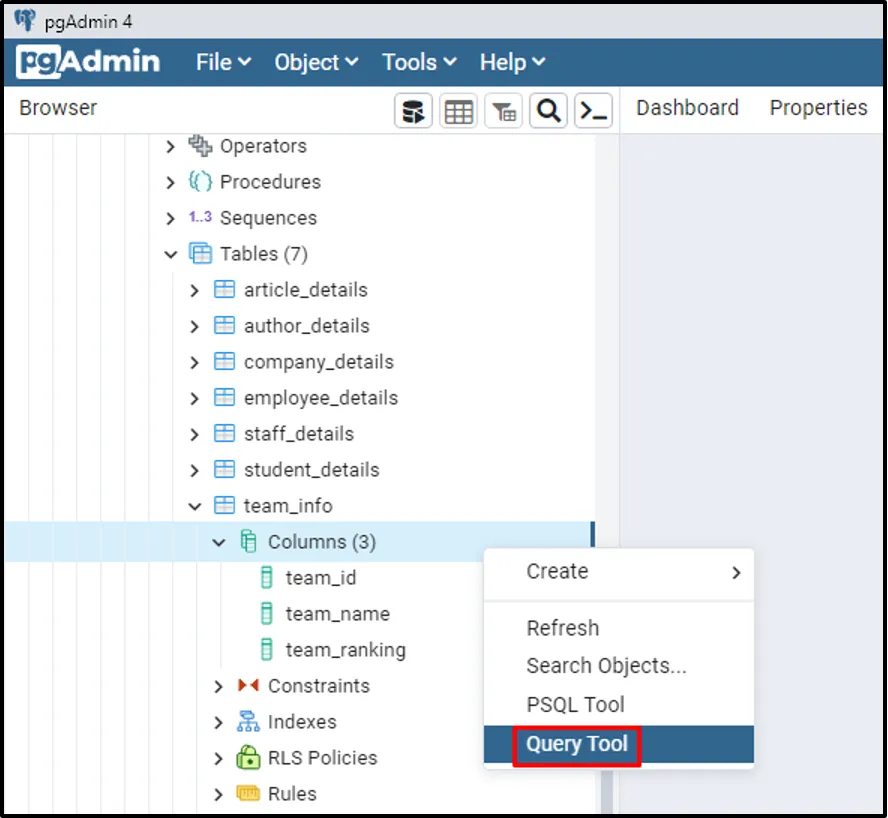Click the RLS Policies lock icon
Screen dimensions: 888x818
click(x=247, y=758)
